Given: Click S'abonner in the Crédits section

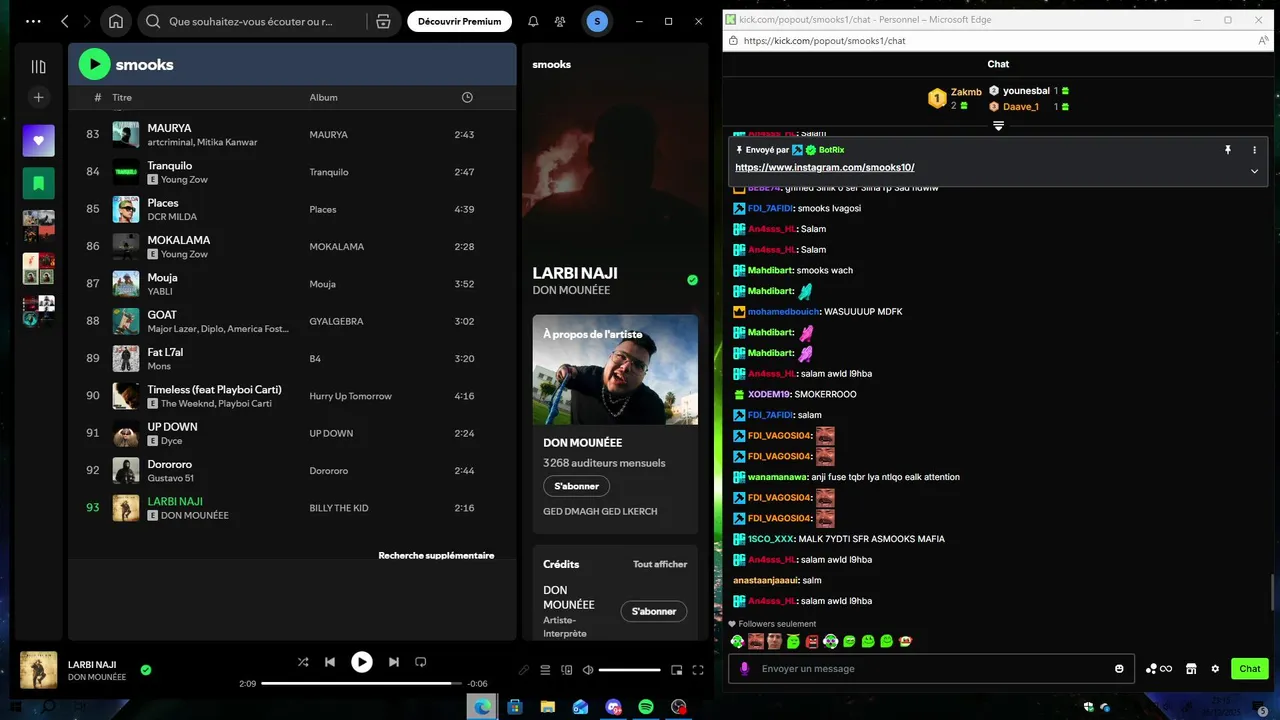Looking at the screenshot, I should tap(654, 611).
